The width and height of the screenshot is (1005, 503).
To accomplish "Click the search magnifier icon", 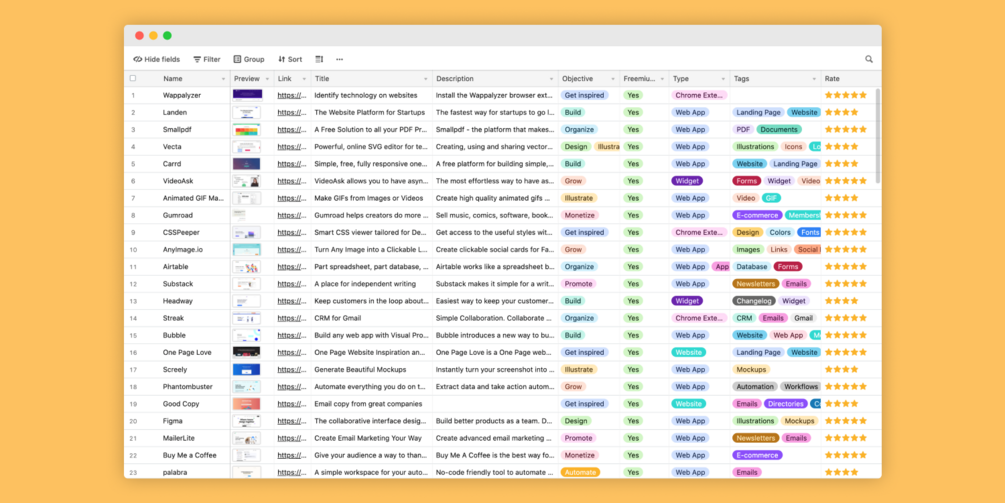I will click(869, 59).
